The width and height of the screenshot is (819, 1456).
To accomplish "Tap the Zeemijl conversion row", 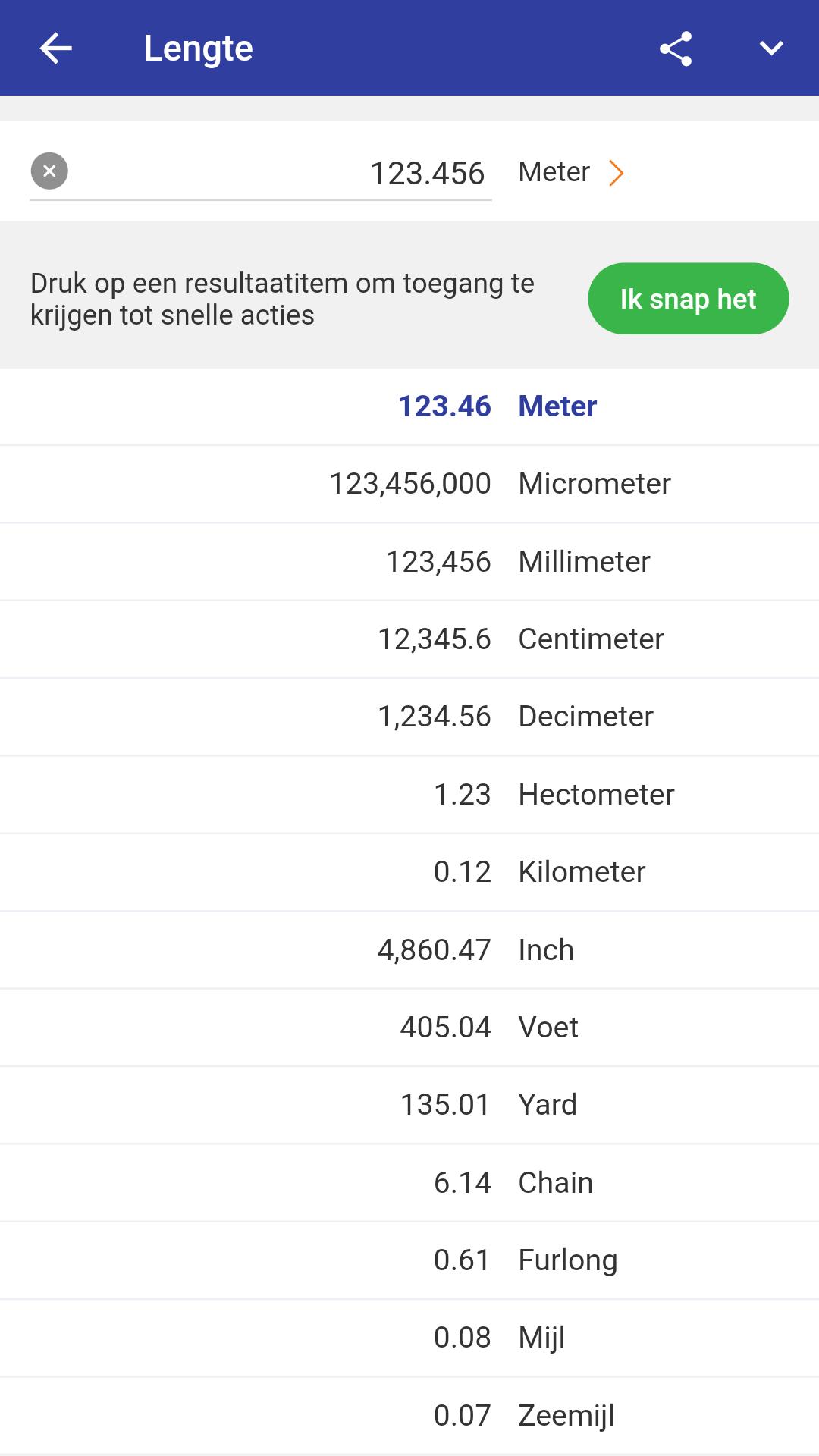I will pyautogui.click(x=409, y=1416).
